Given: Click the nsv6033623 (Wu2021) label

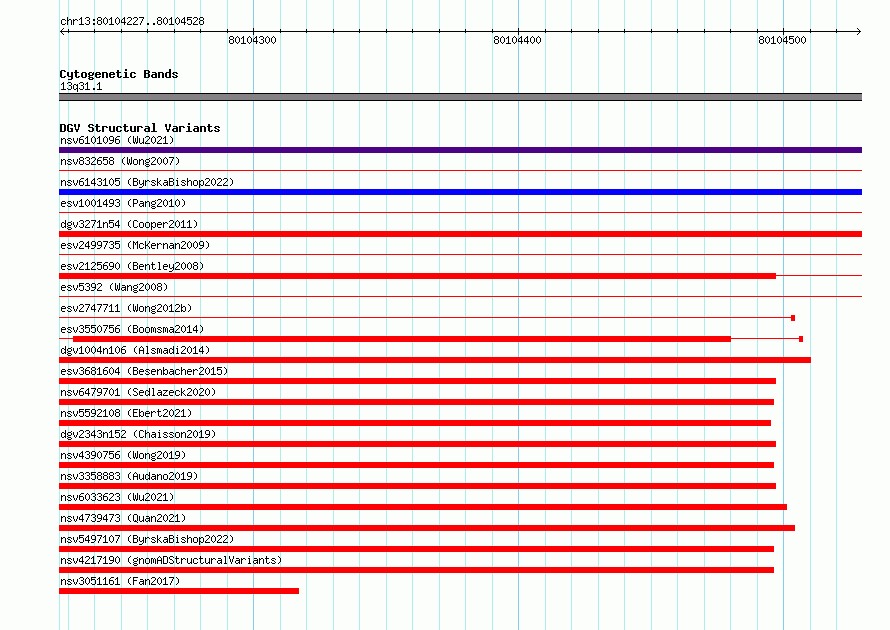Looking at the screenshot, I should pos(117,497).
